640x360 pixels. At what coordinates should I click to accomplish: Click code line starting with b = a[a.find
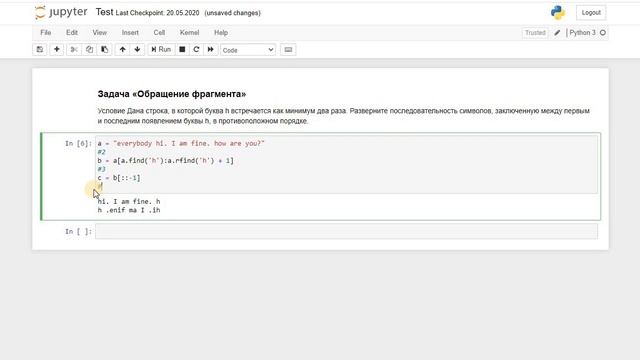[x=165, y=160]
